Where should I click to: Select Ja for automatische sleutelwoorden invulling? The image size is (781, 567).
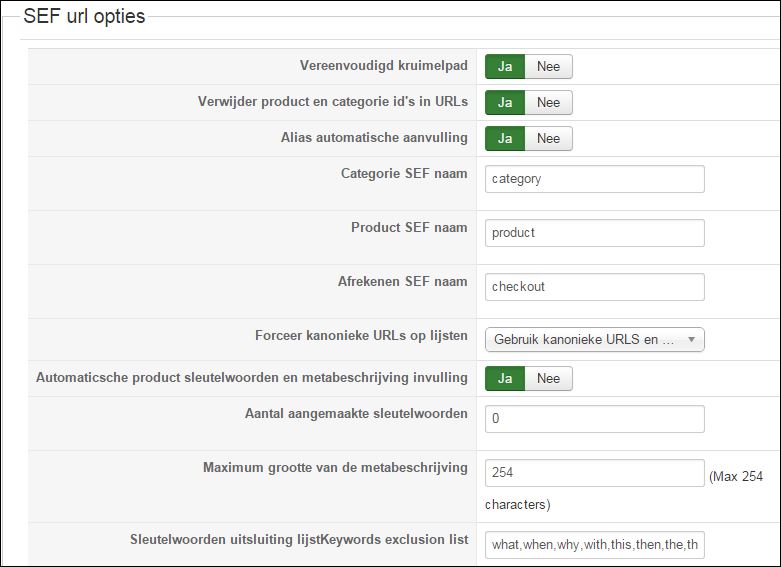click(505, 379)
